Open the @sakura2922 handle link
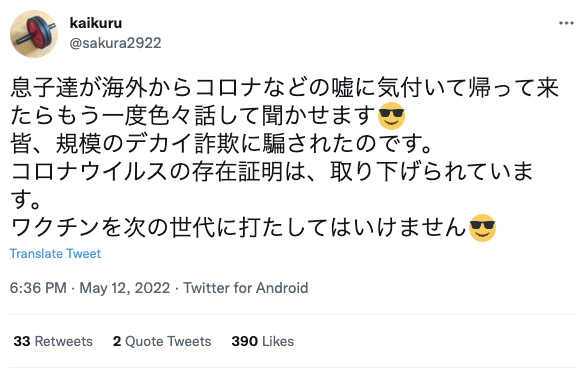 point(115,43)
